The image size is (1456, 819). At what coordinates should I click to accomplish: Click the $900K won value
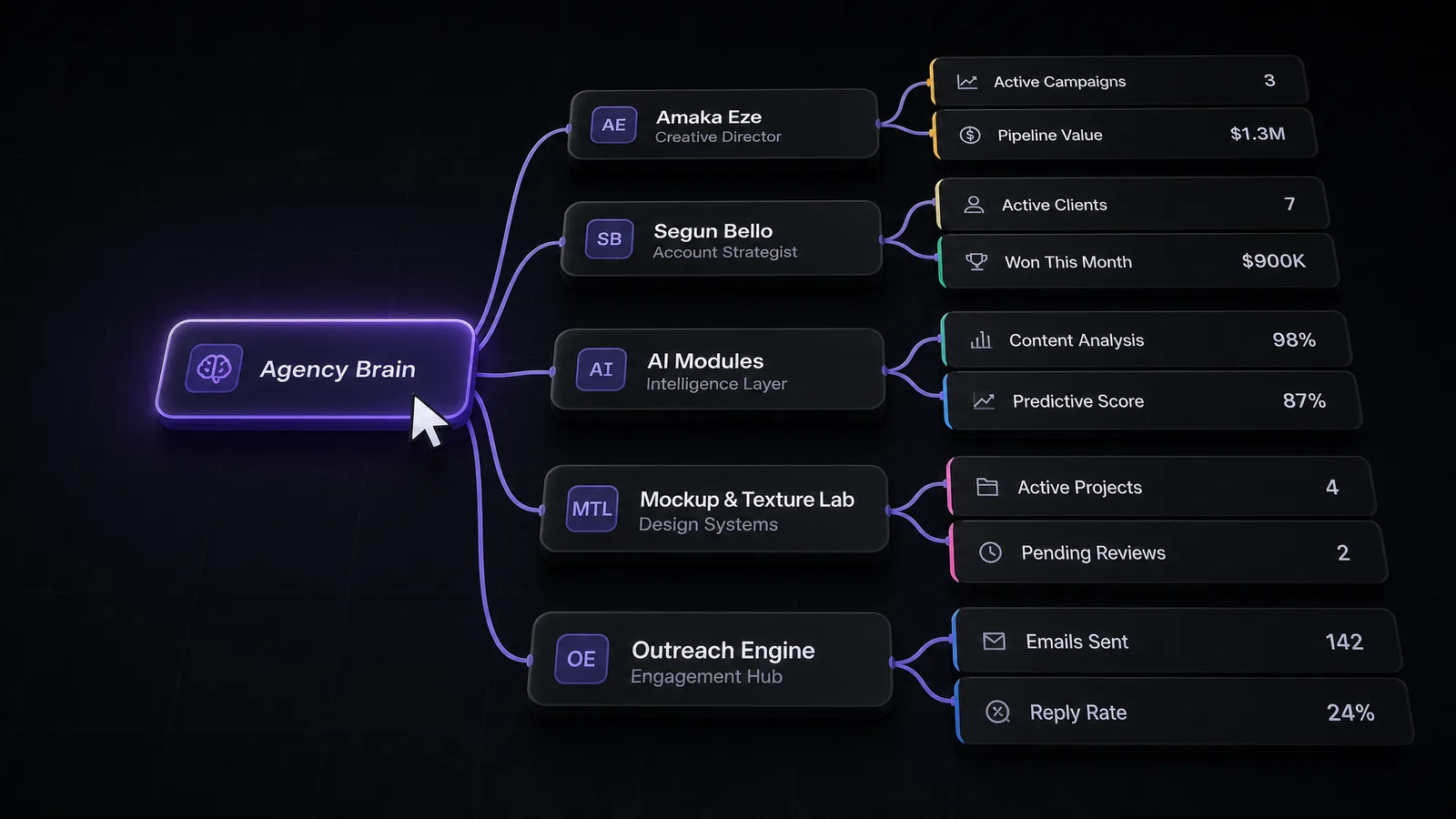[1273, 261]
